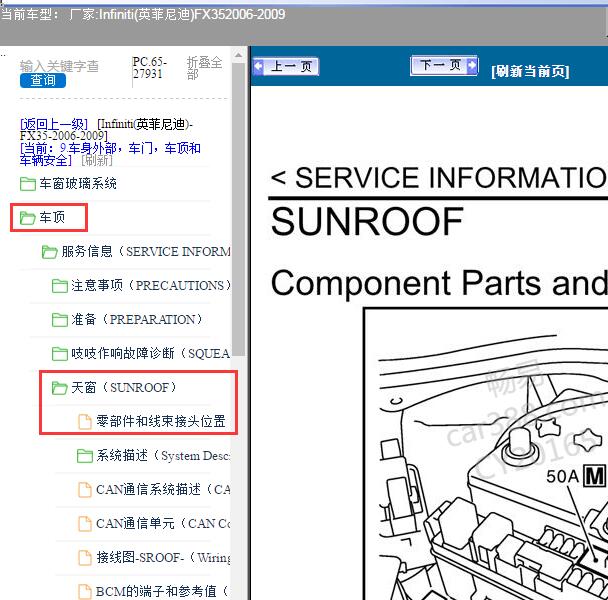Click document icon beside BCM的端子和参考值
The height and width of the screenshot is (600, 608).
(85, 592)
